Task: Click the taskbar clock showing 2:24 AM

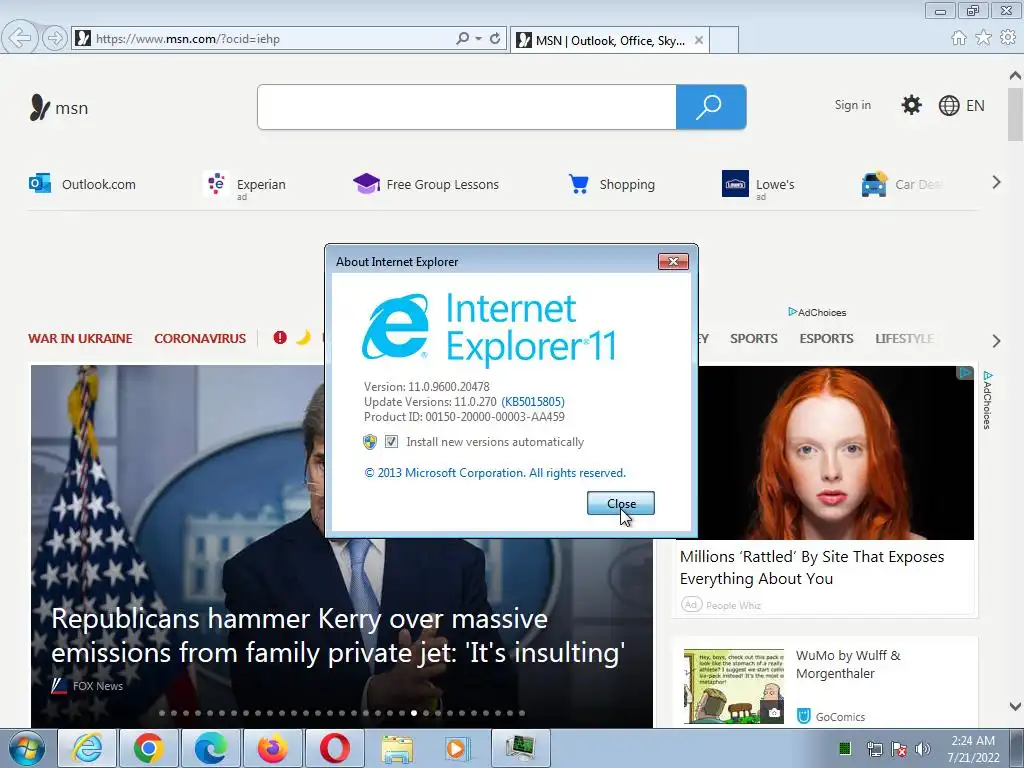Action: click(973, 748)
